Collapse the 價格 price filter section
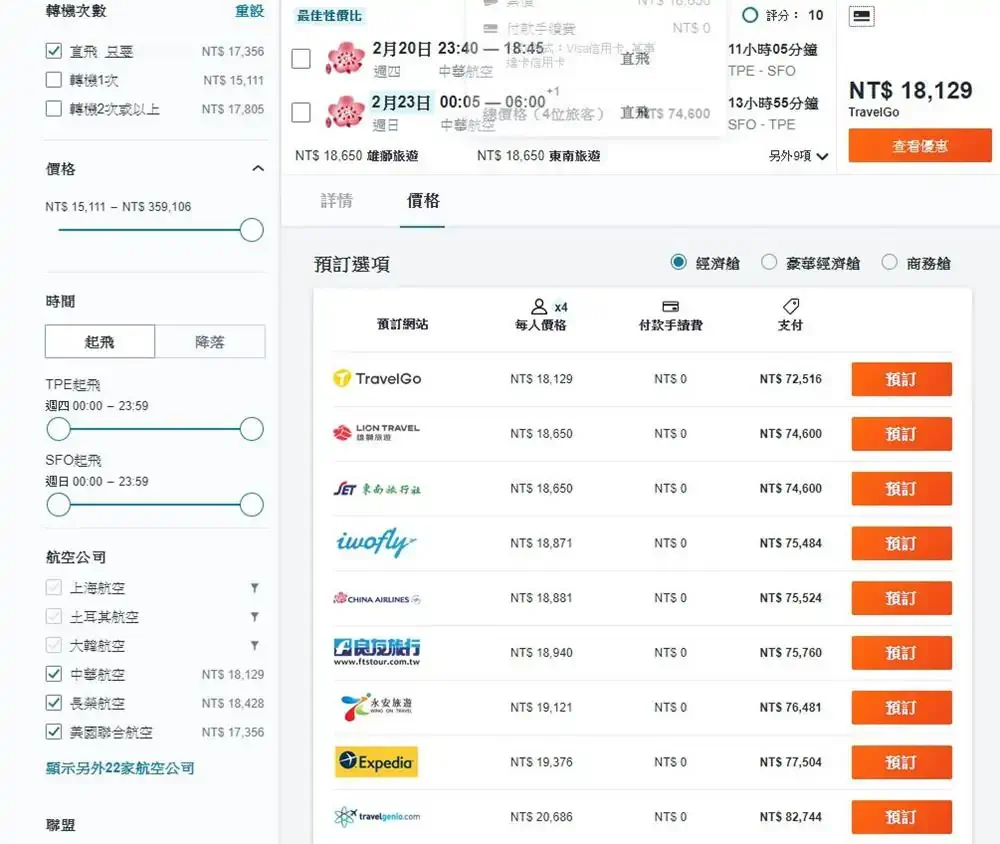 coord(258,168)
